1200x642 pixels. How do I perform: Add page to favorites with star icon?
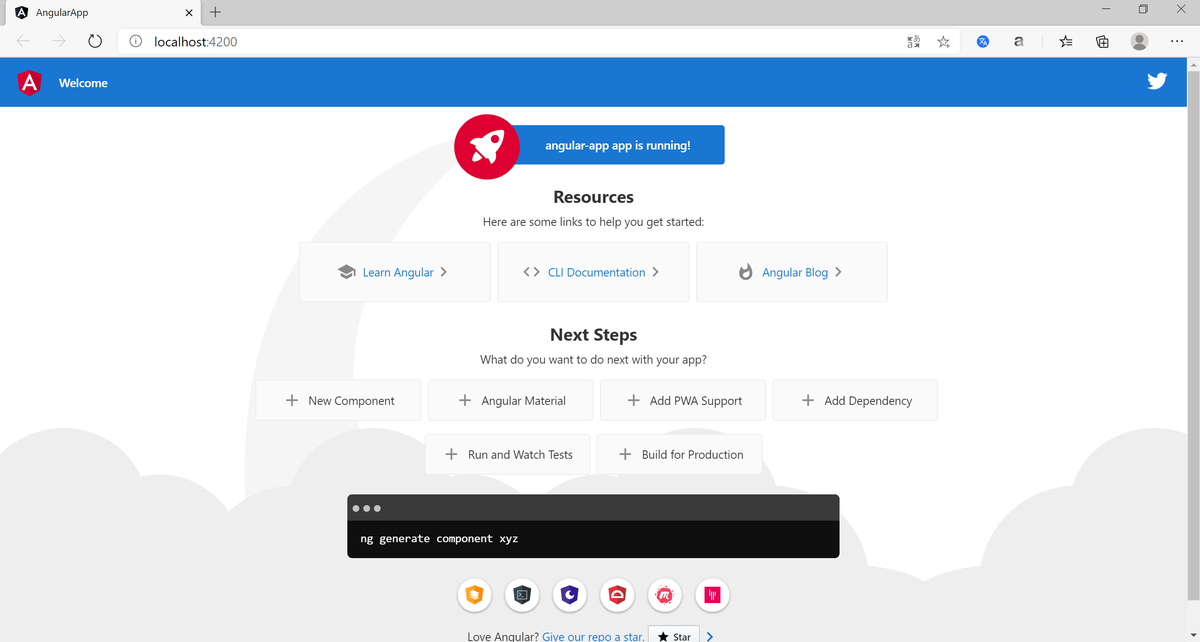pyautogui.click(x=943, y=42)
